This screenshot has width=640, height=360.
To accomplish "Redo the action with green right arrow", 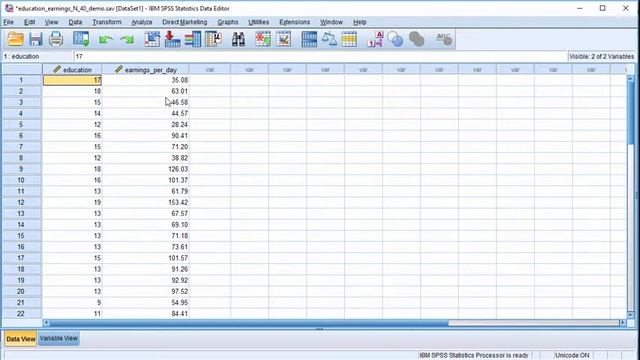I will tap(127, 40).
